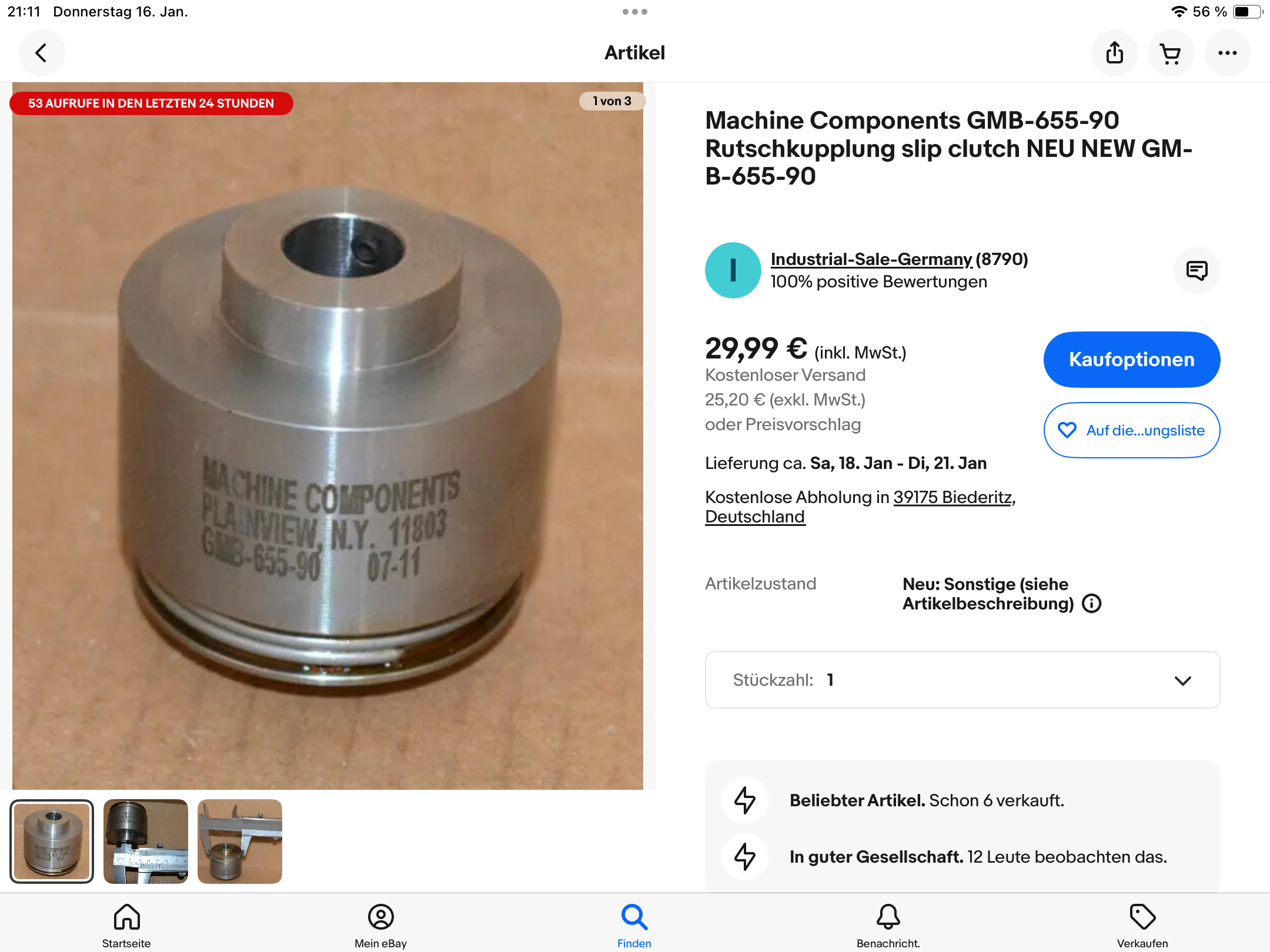Select the Finden search tab

click(634, 926)
